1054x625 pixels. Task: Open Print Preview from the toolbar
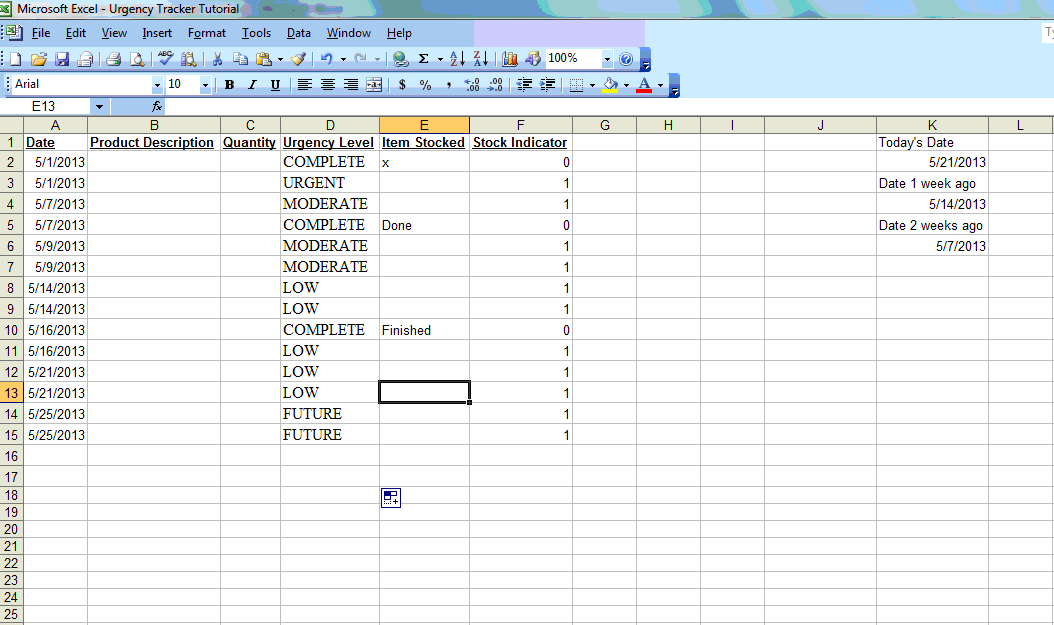click(138, 58)
